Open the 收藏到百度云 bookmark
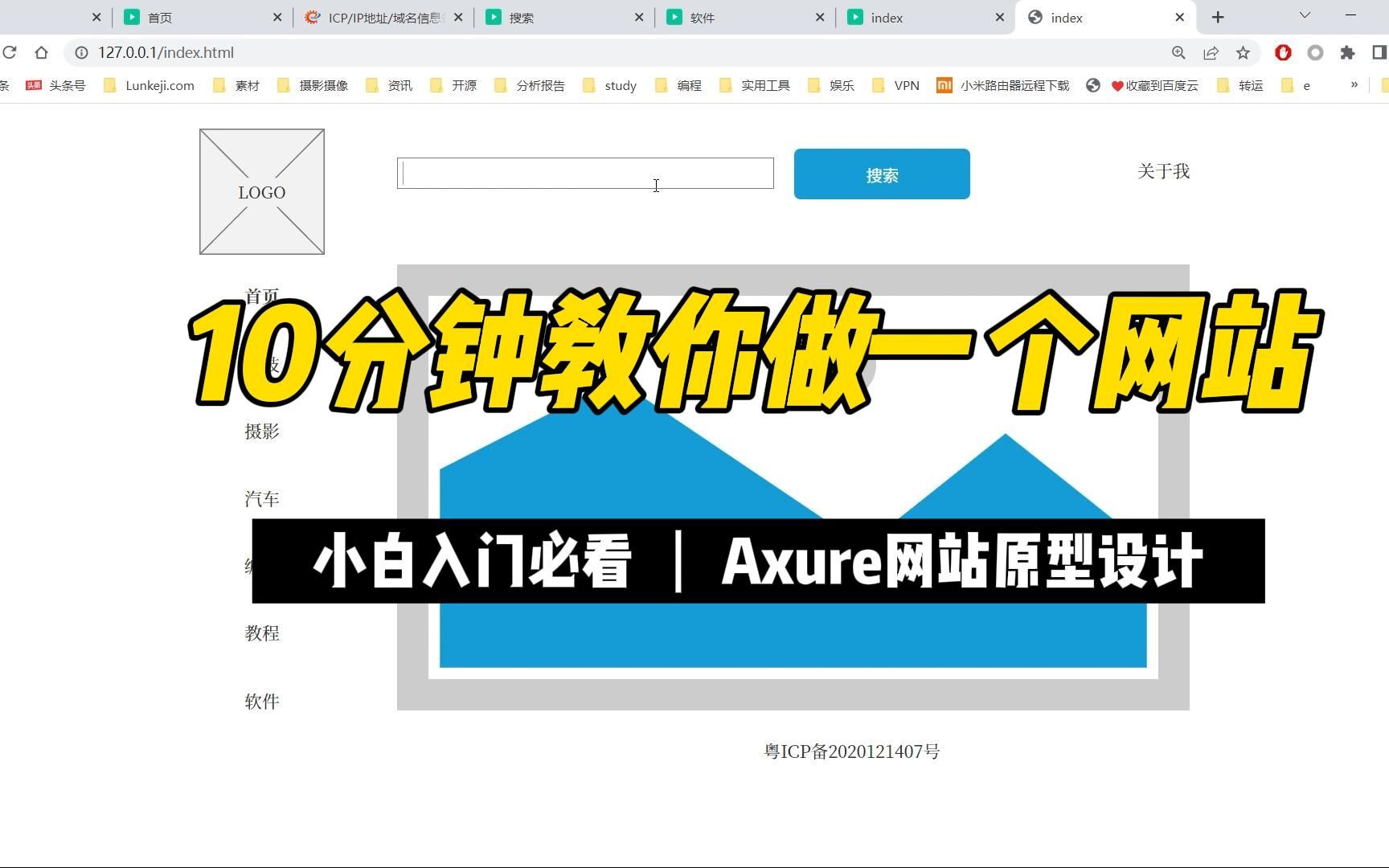Viewport: 1389px width, 868px height. click(1142, 85)
